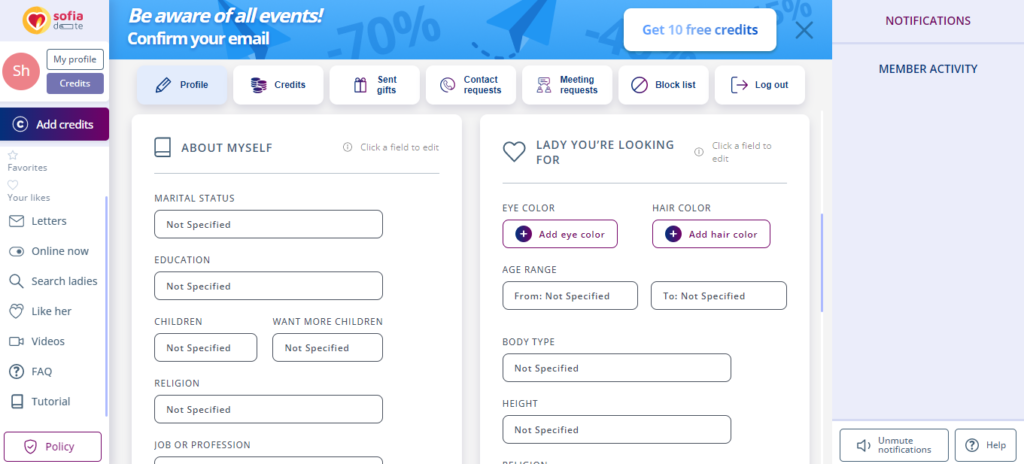Click the Sh profile avatar
Image resolution: width=1024 pixels, height=464 pixels.
pos(22,70)
